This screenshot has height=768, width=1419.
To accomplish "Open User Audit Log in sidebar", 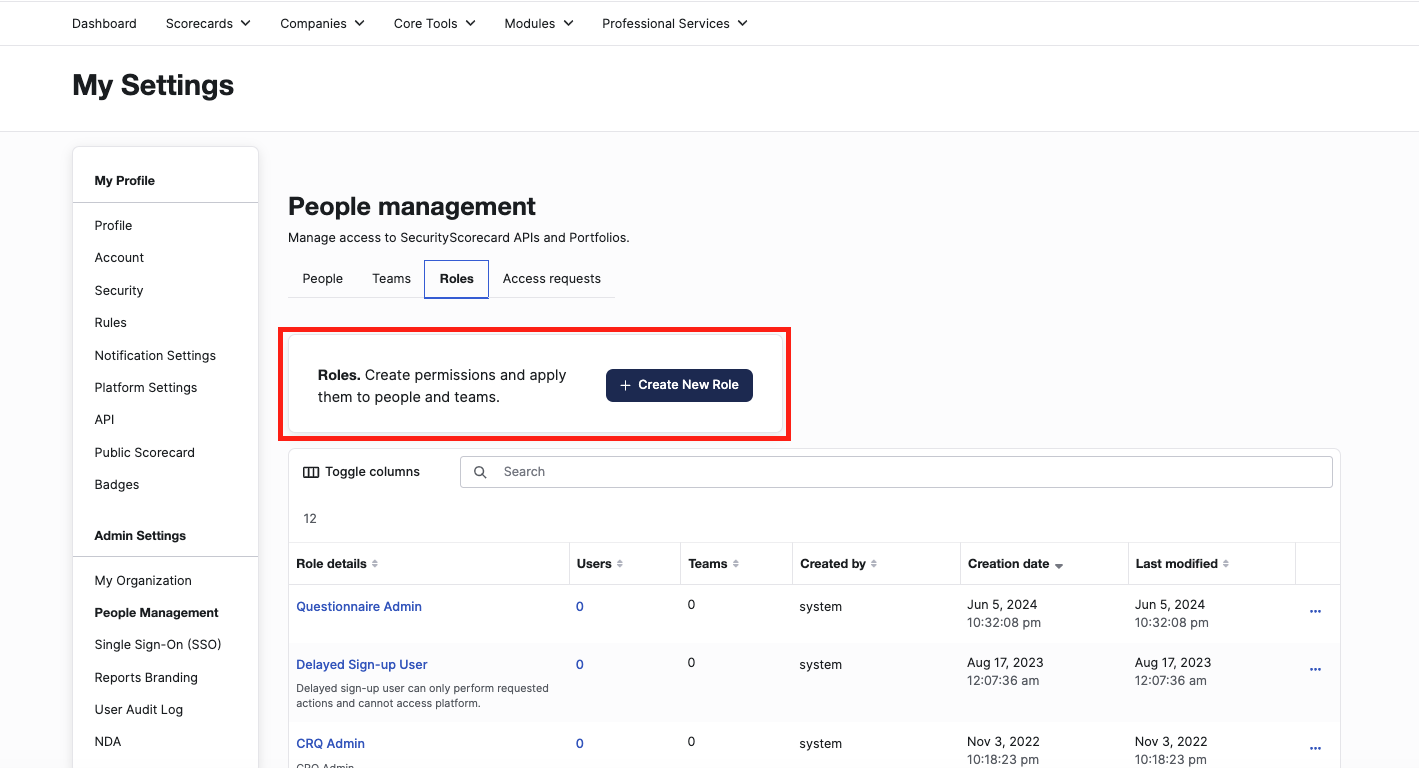I will [x=138, y=710].
